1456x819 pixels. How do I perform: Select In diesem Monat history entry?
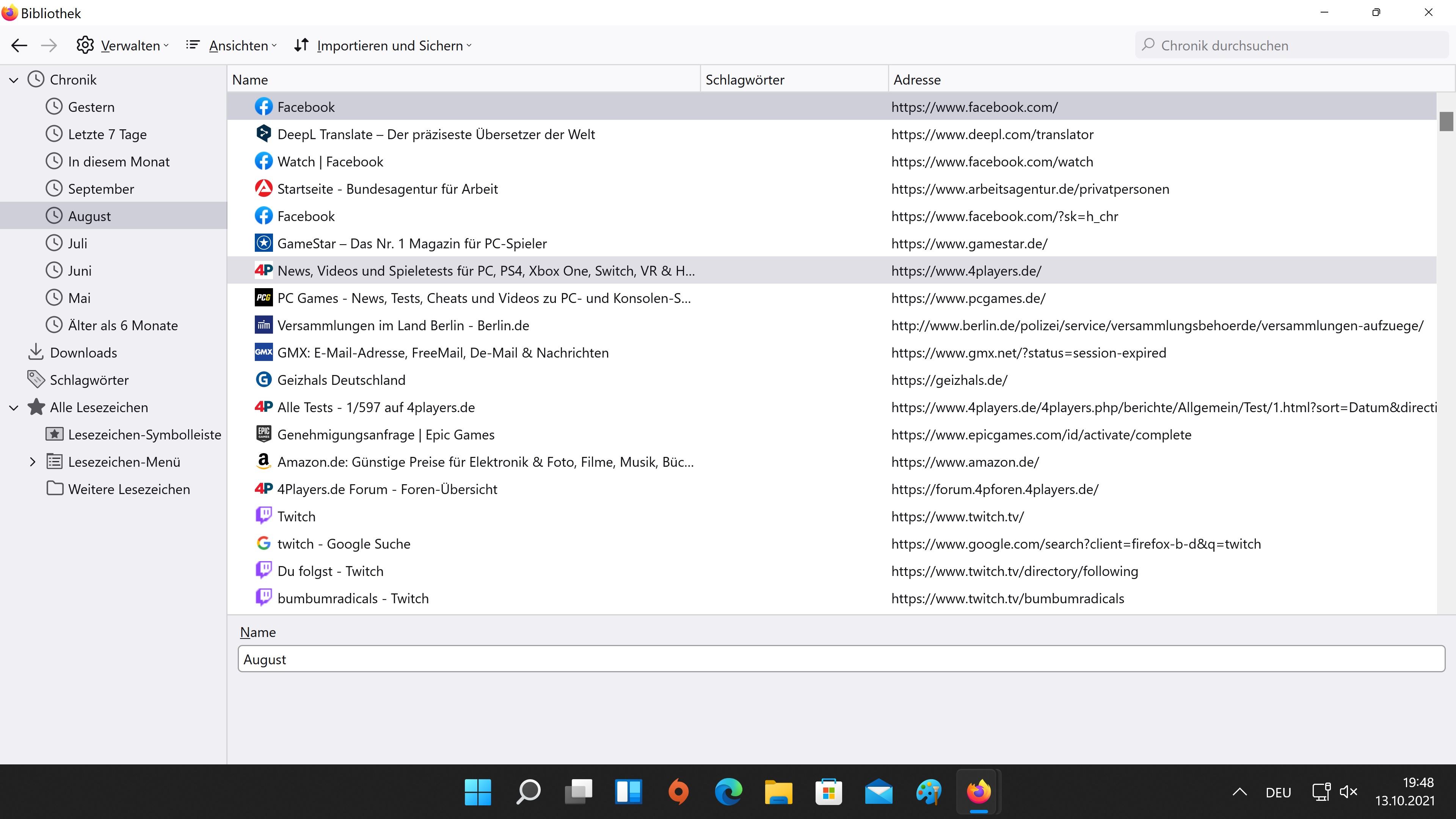click(x=118, y=162)
